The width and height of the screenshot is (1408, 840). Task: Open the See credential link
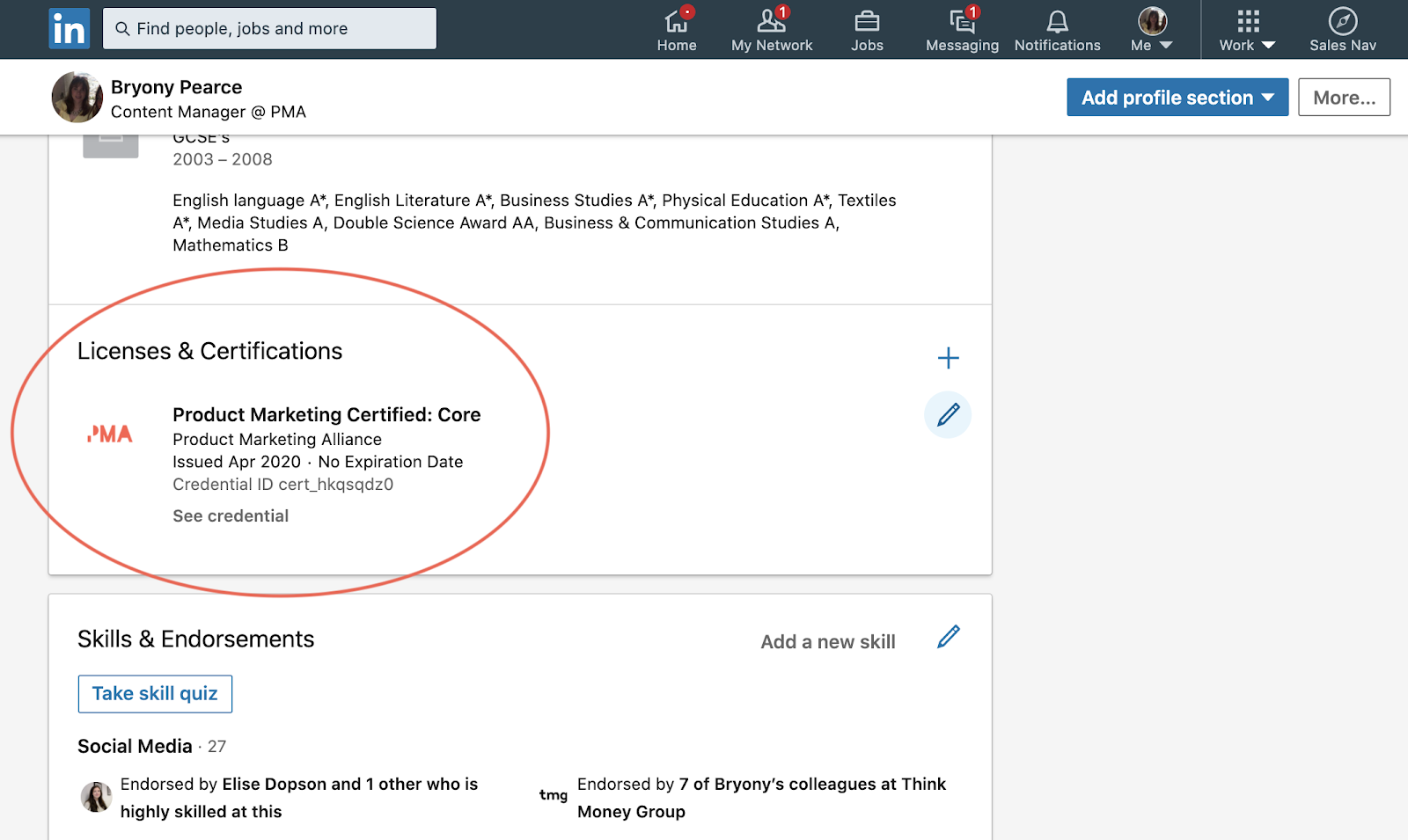(231, 516)
